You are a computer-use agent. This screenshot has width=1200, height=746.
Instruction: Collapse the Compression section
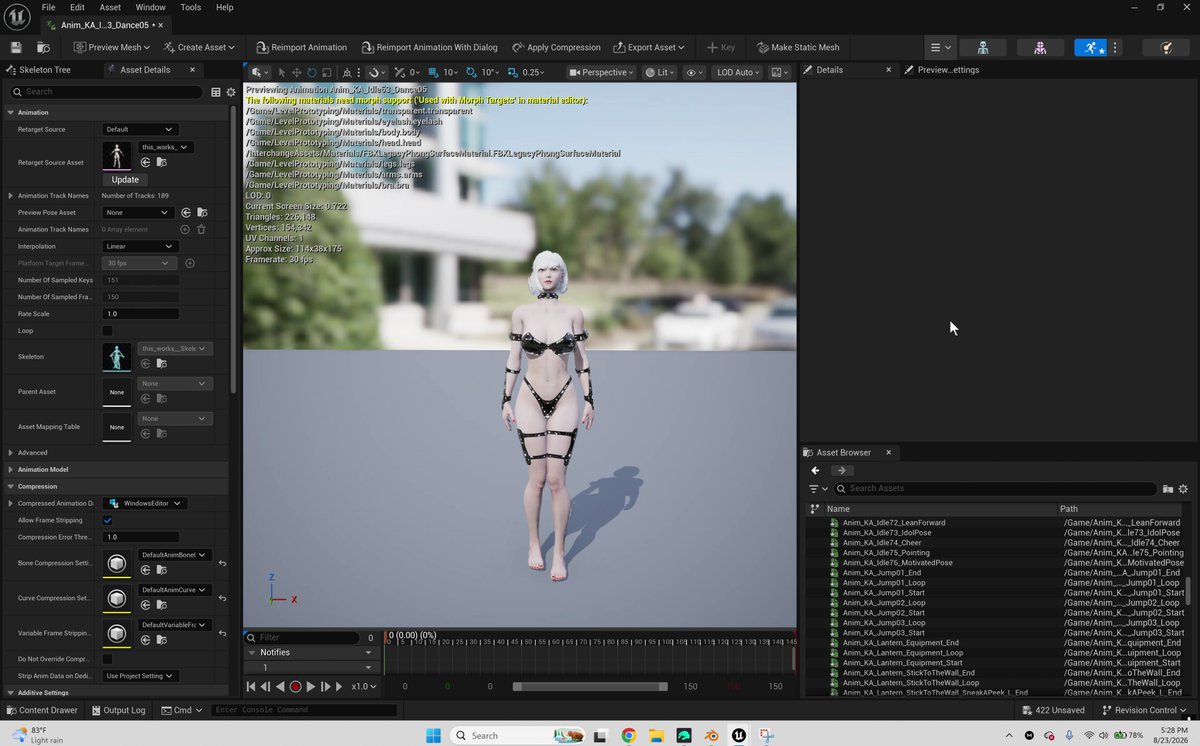tap(11, 486)
